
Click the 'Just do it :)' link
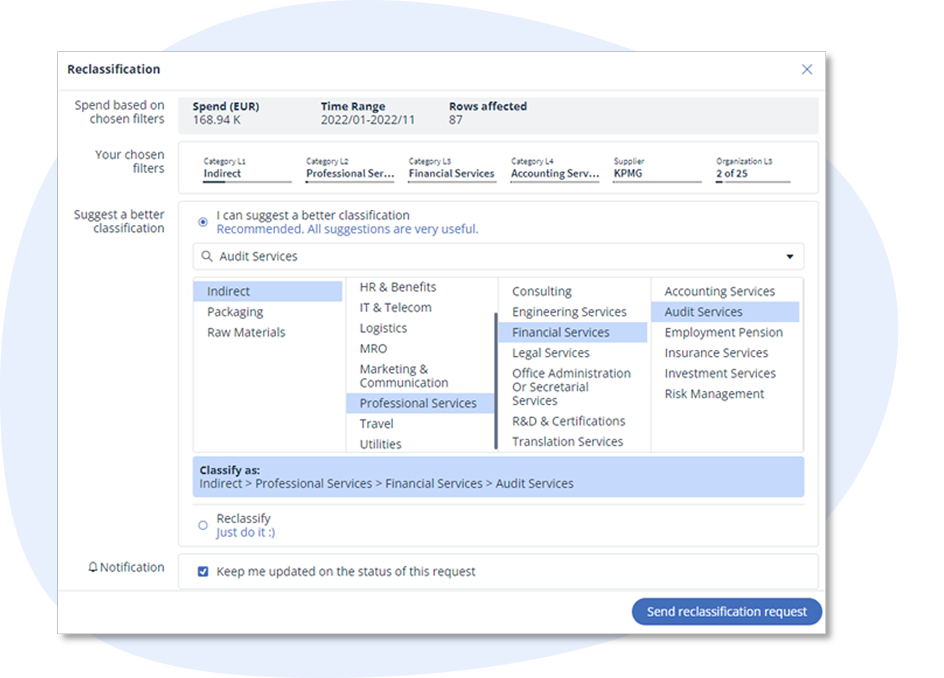pos(245,533)
